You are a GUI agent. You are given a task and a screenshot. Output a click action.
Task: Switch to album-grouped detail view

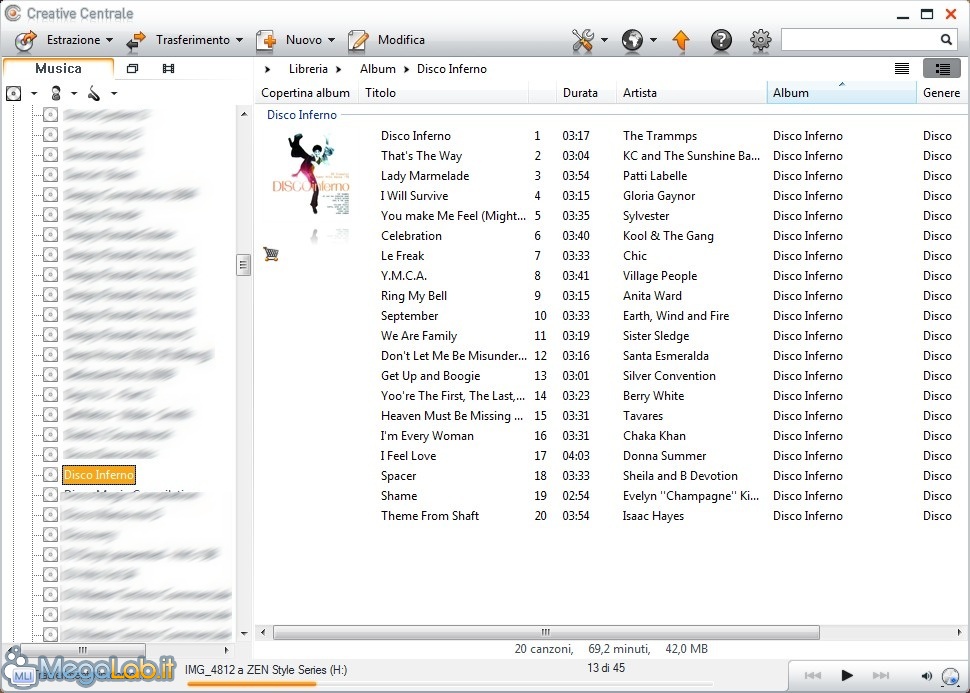click(942, 69)
